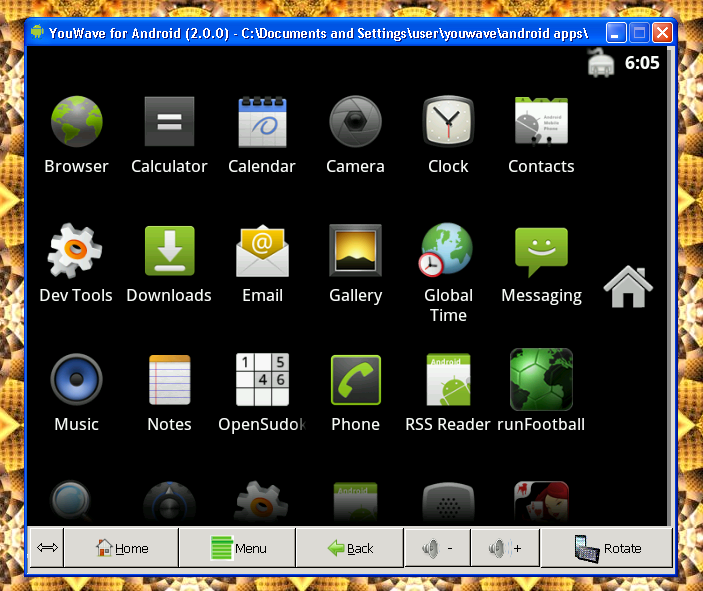Click the Home button in bottom toolbar
This screenshot has width=703, height=591.
pos(122,548)
